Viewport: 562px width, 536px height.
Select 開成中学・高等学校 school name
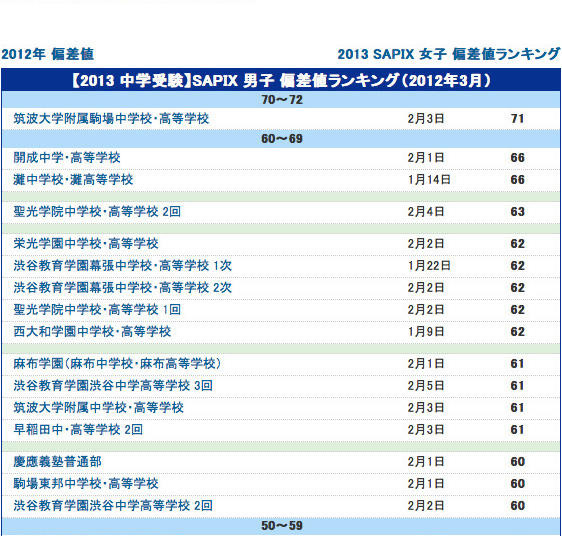point(67,158)
